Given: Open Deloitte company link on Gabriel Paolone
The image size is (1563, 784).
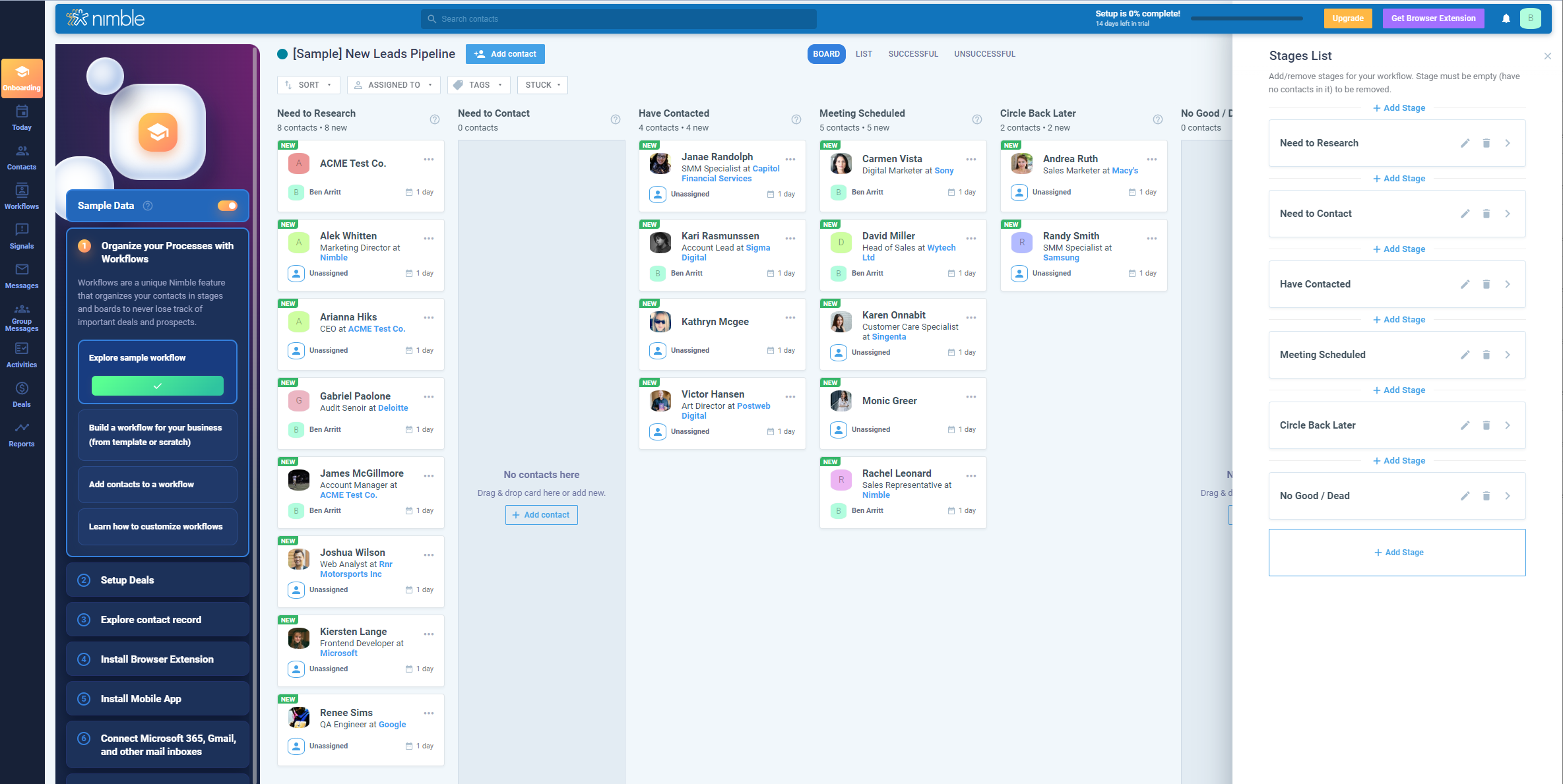Looking at the screenshot, I should [x=393, y=408].
